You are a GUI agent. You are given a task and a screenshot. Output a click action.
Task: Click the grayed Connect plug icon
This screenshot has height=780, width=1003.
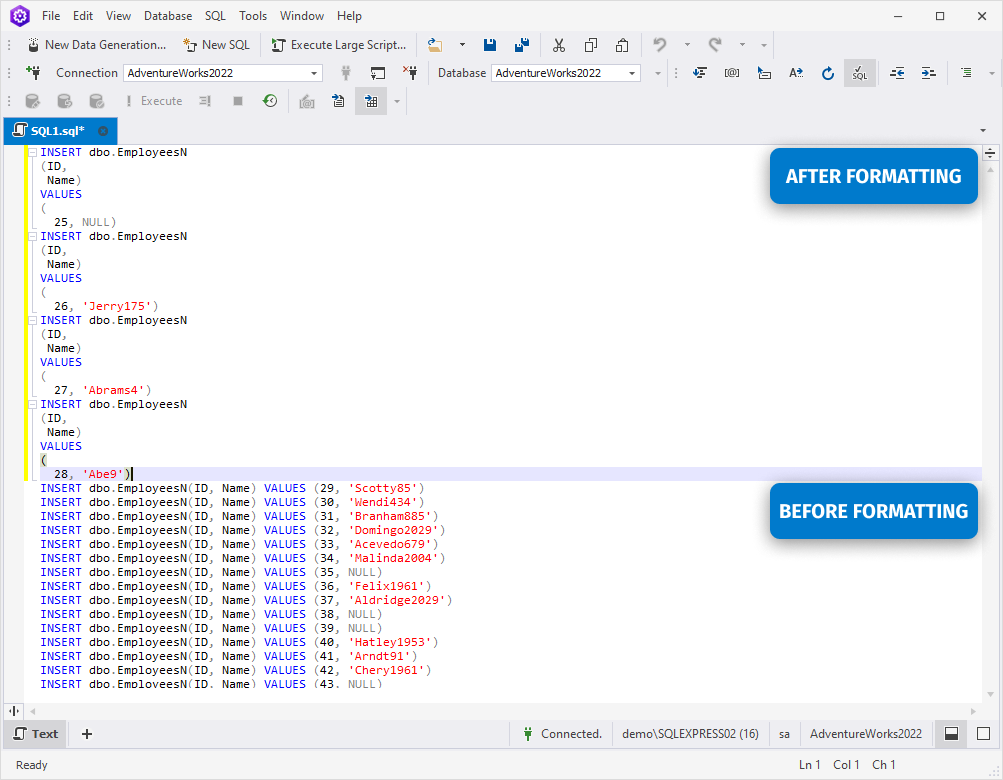(x=346, y=73)
